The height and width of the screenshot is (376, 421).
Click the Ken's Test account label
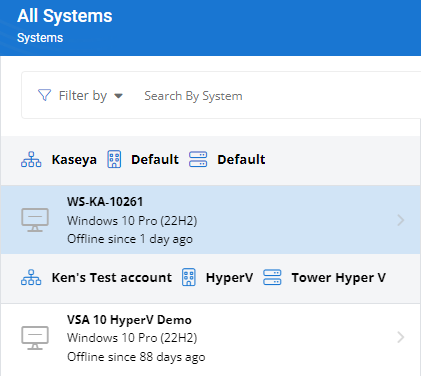pos(112,277)
